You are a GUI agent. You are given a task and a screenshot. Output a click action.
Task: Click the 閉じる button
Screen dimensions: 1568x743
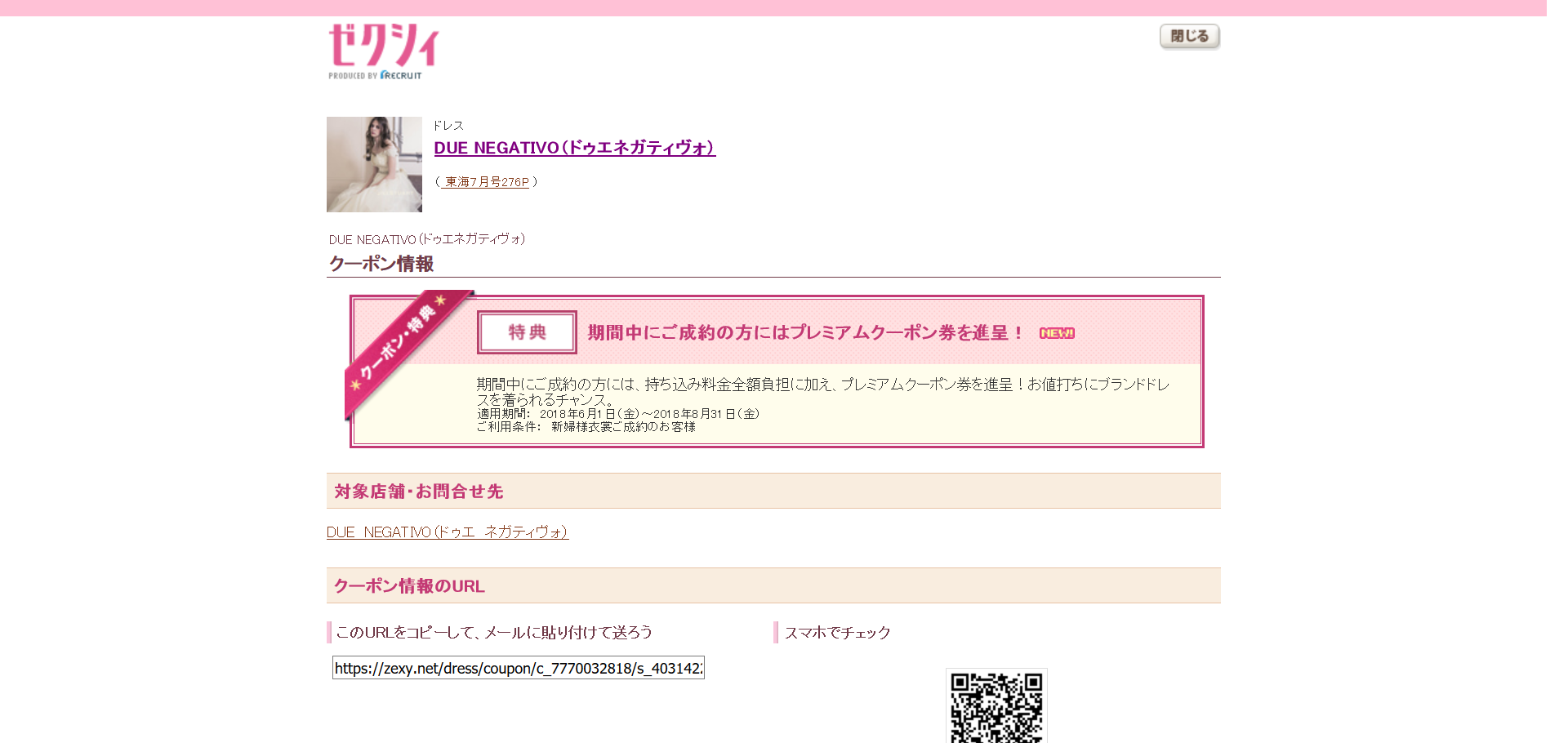[1190, 37]
